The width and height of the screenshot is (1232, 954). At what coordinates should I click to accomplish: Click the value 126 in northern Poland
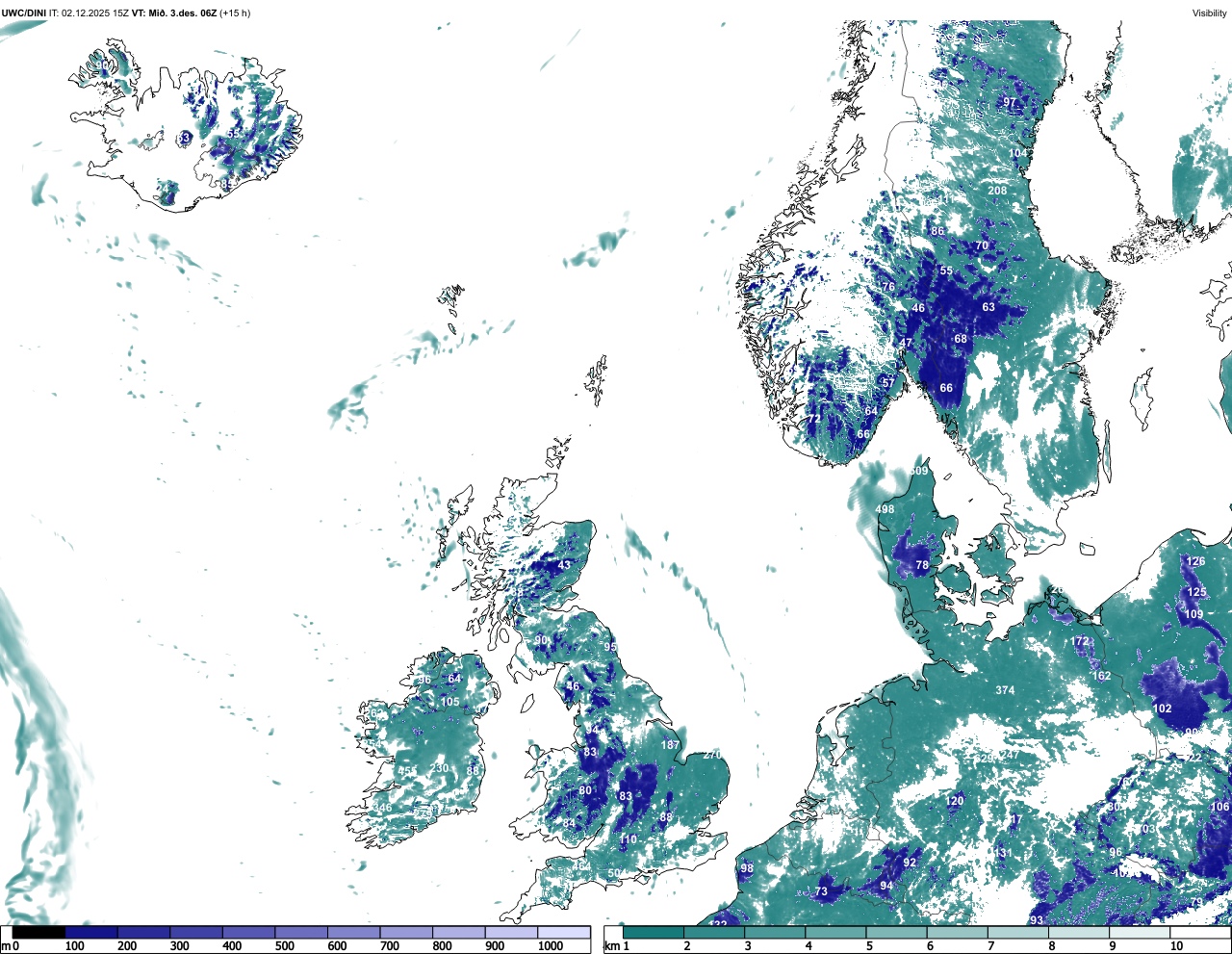pyautogui.click(x=1195, y=561)
